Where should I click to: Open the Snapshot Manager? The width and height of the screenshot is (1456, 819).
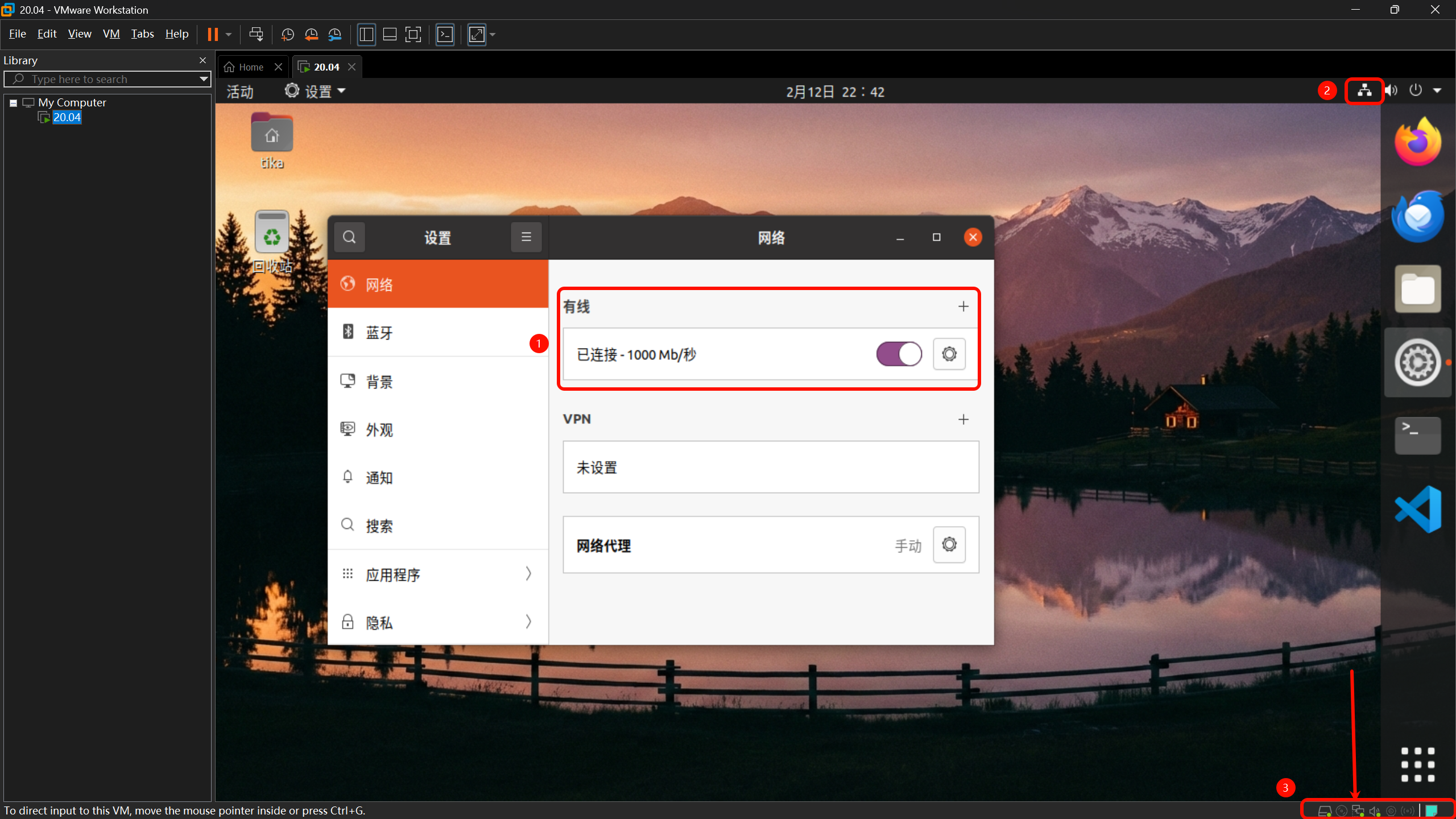pos(335,34)
